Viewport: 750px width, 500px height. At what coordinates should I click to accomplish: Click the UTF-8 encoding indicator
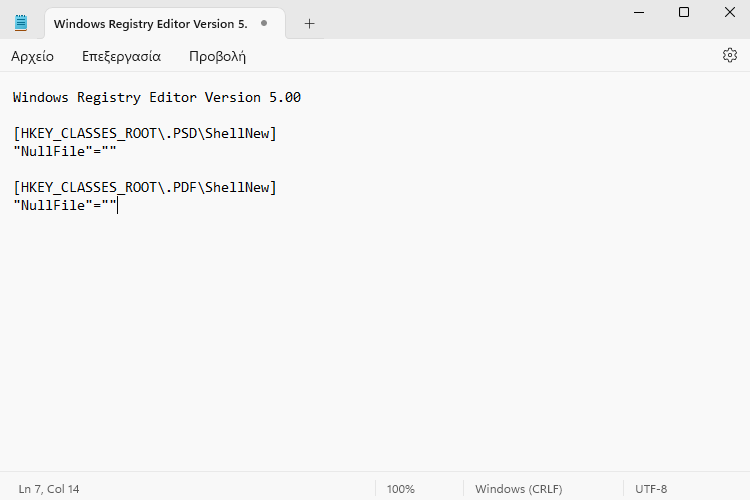tap(651, 489)
